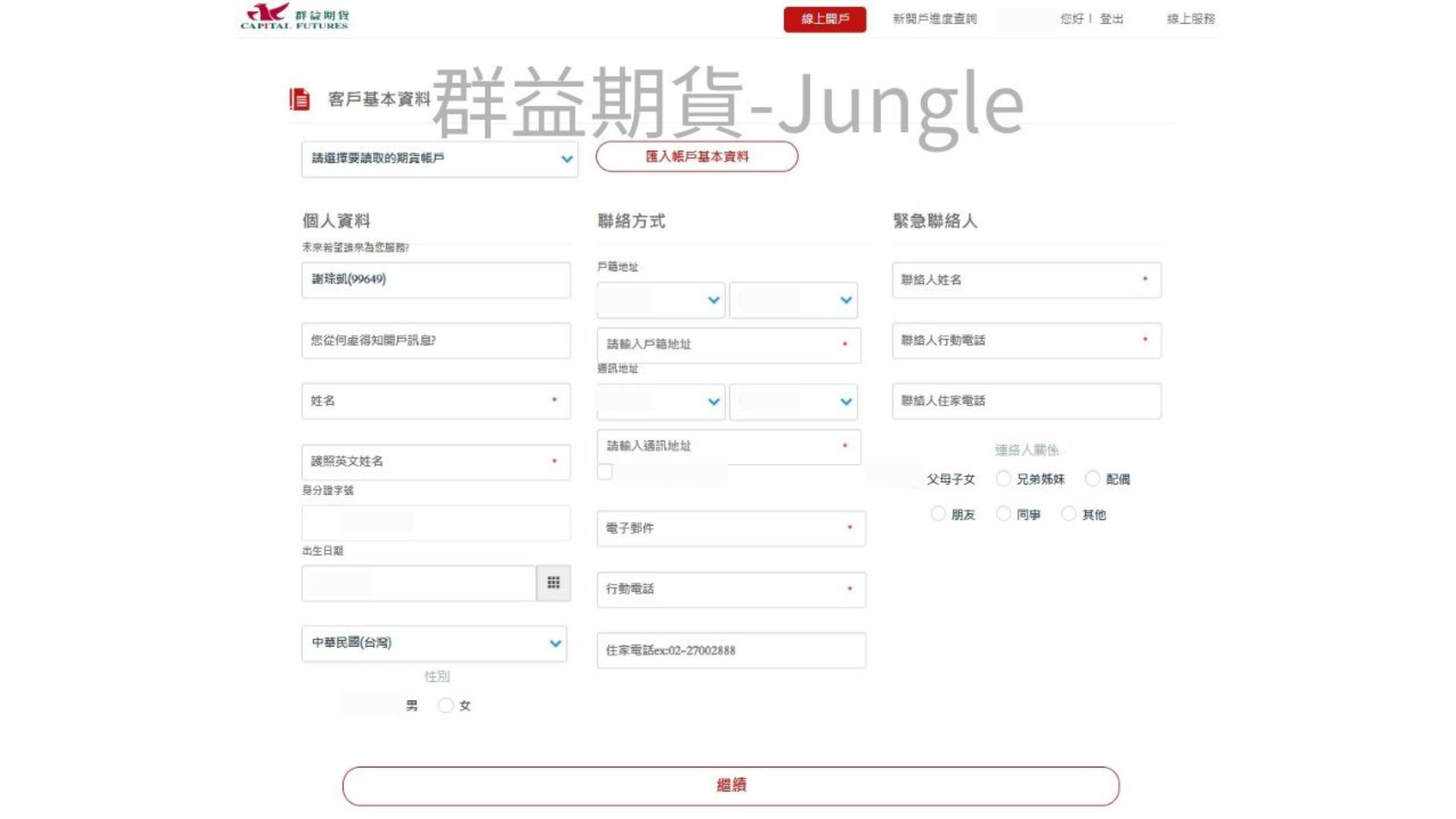
Task: Open the 中華民國(台灣) nationality dropdown
Action: pos(434,643)
